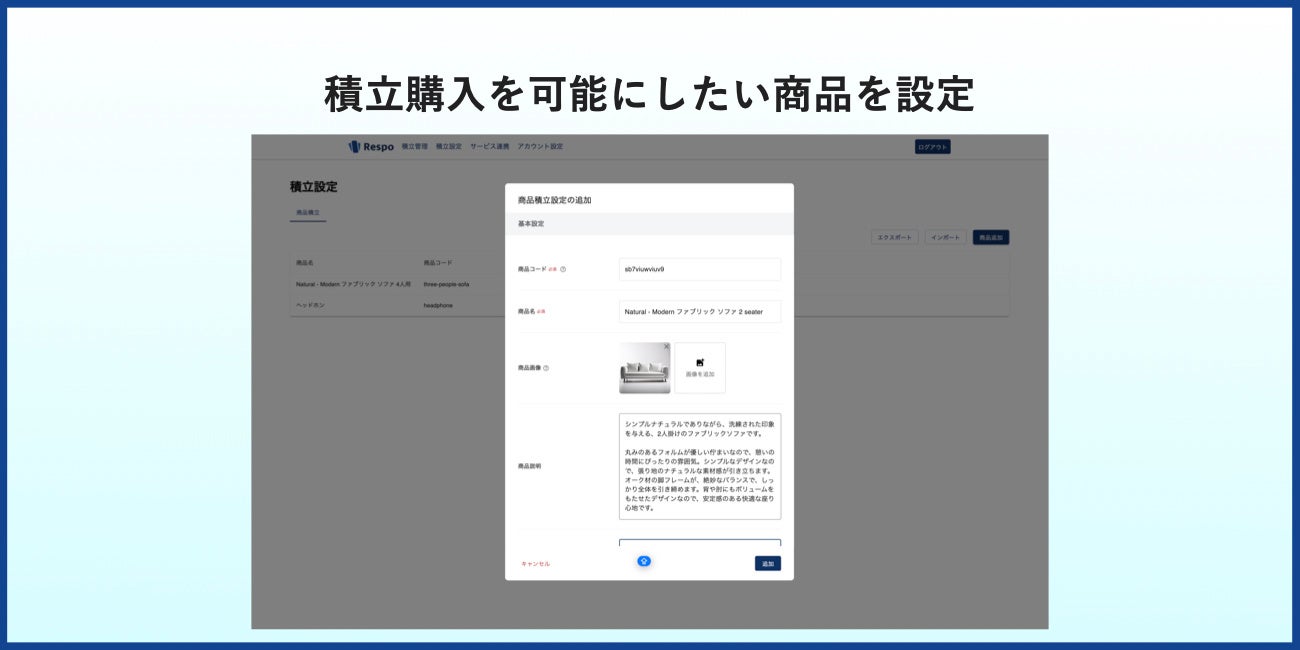This screenshot has height=650, width=1300.
Task: Click the help icon beside 商品画像 label
Action: [546, 368]
